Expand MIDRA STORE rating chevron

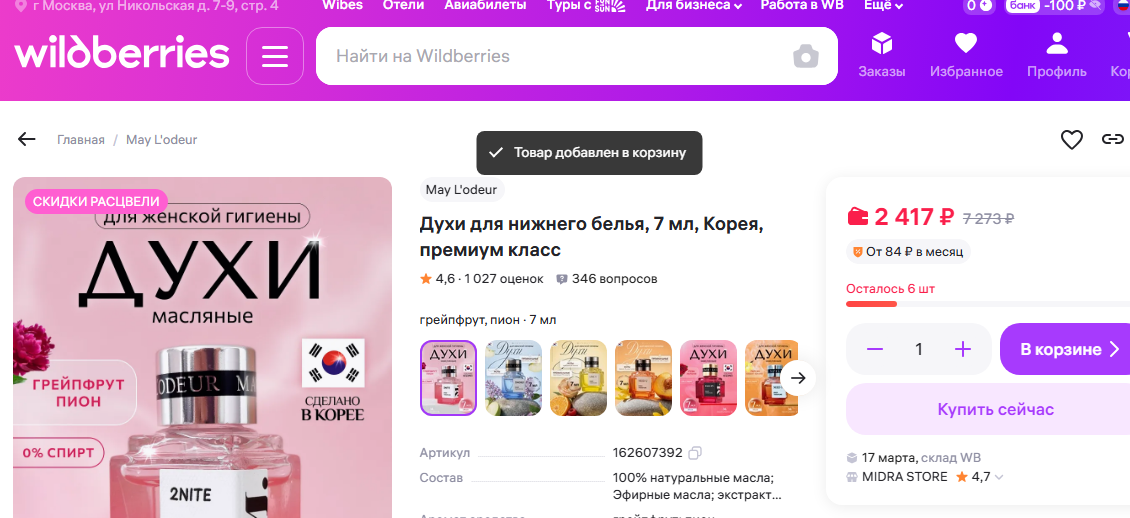pos(999,477)
